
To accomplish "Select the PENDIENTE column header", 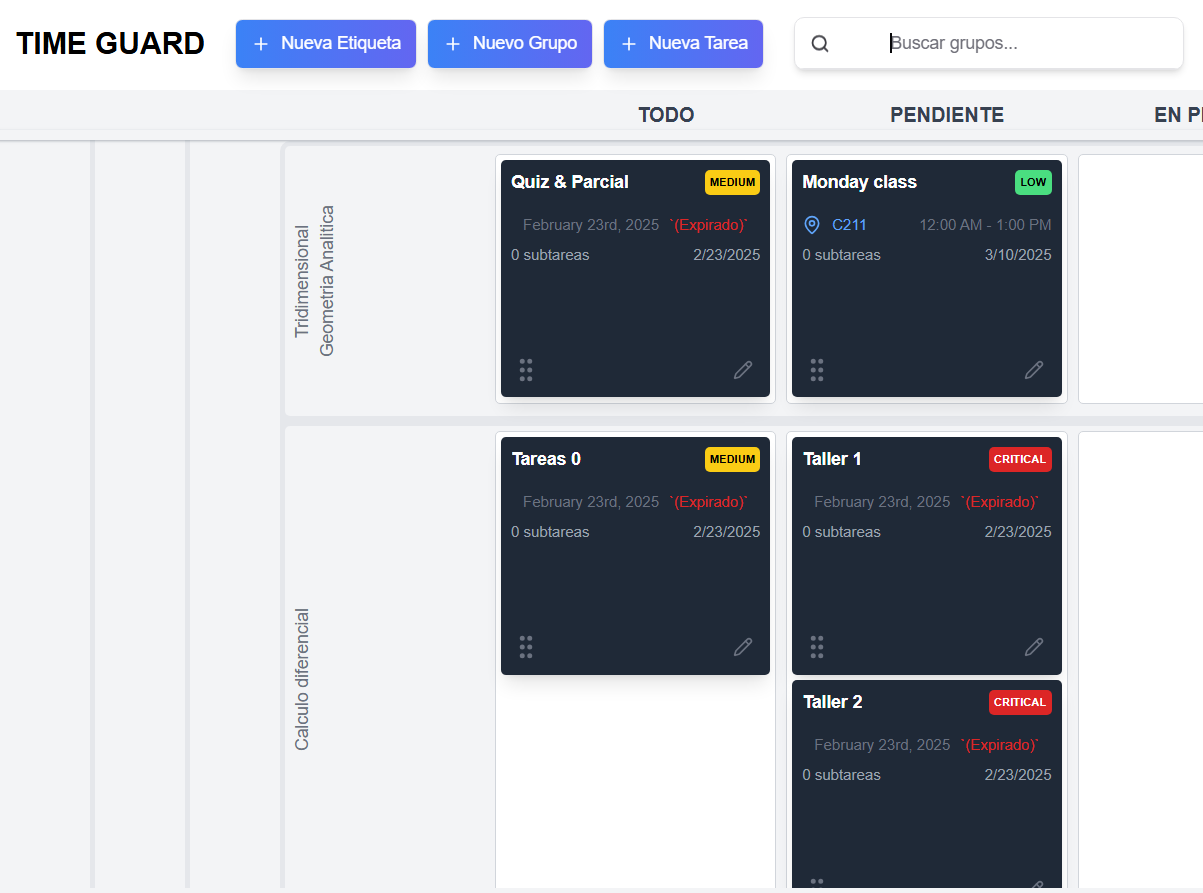I will pyautogui.click(x=947, y=115).
